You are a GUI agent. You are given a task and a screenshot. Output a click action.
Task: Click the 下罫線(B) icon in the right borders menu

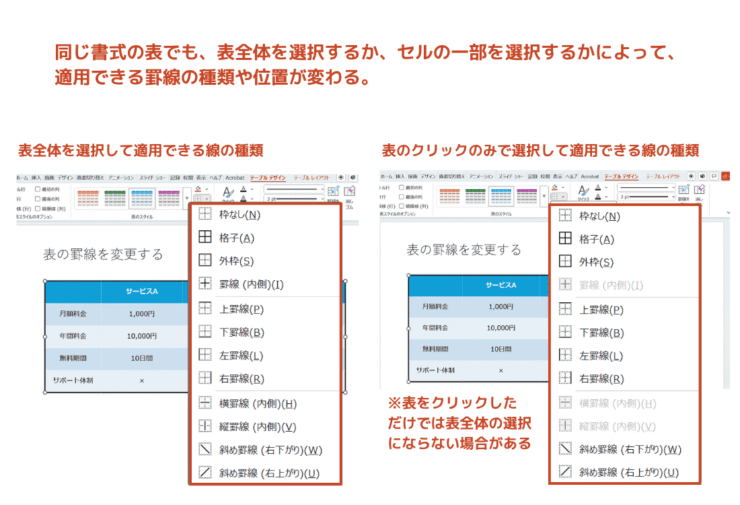(x=565, y=332)
